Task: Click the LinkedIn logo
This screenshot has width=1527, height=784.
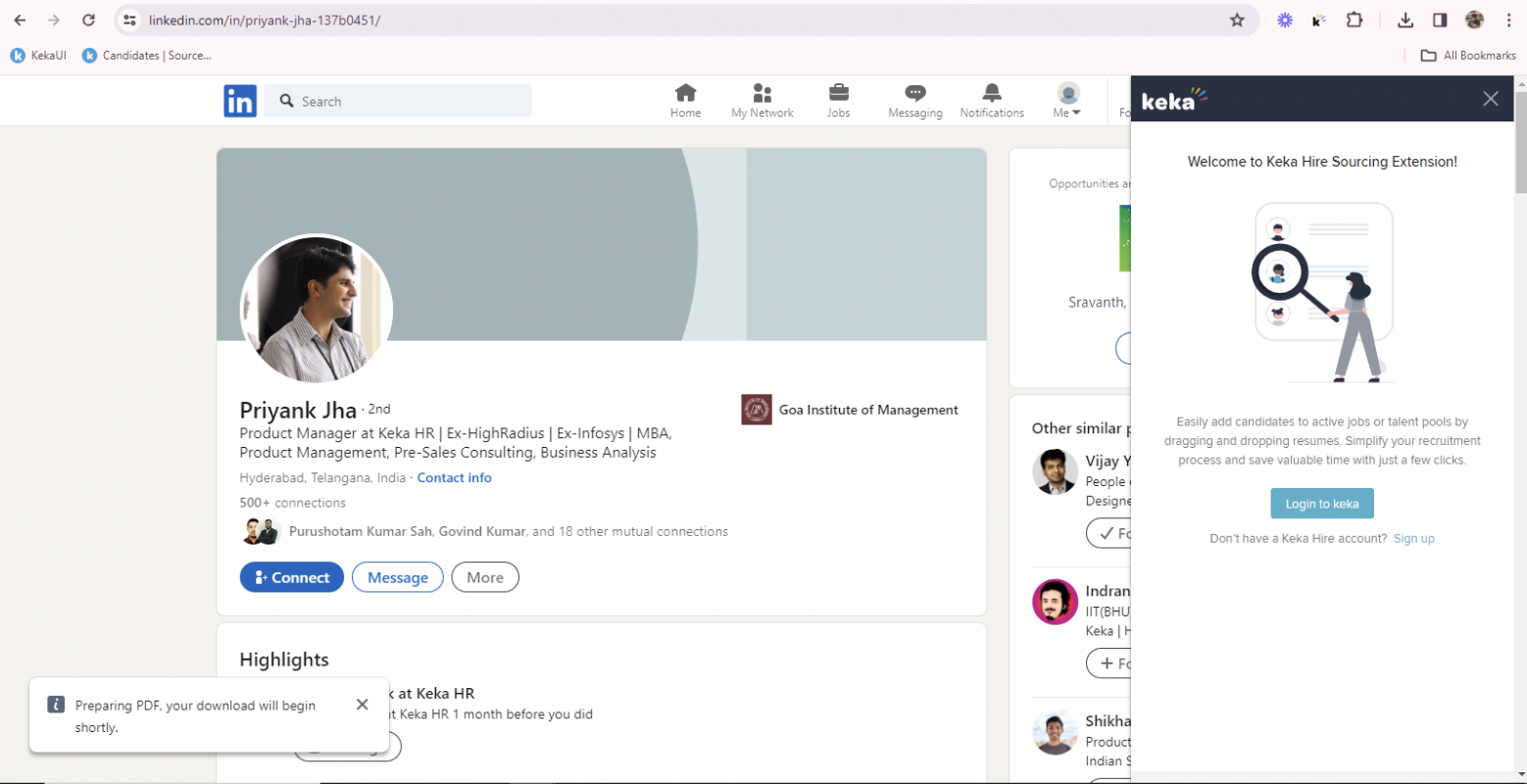Action: 240,101
